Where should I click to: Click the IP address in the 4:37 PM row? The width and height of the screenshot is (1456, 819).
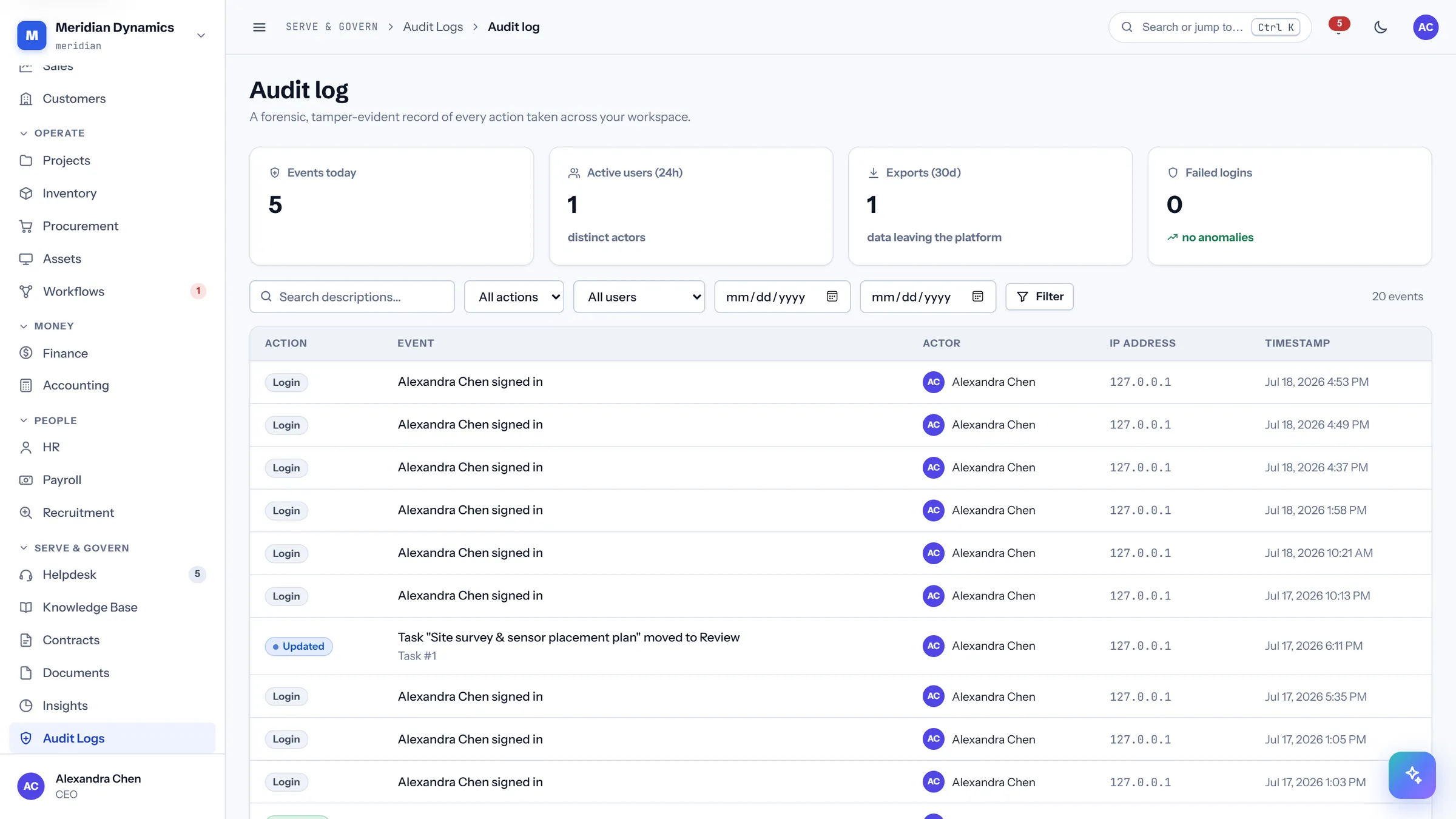[1140, 467]
